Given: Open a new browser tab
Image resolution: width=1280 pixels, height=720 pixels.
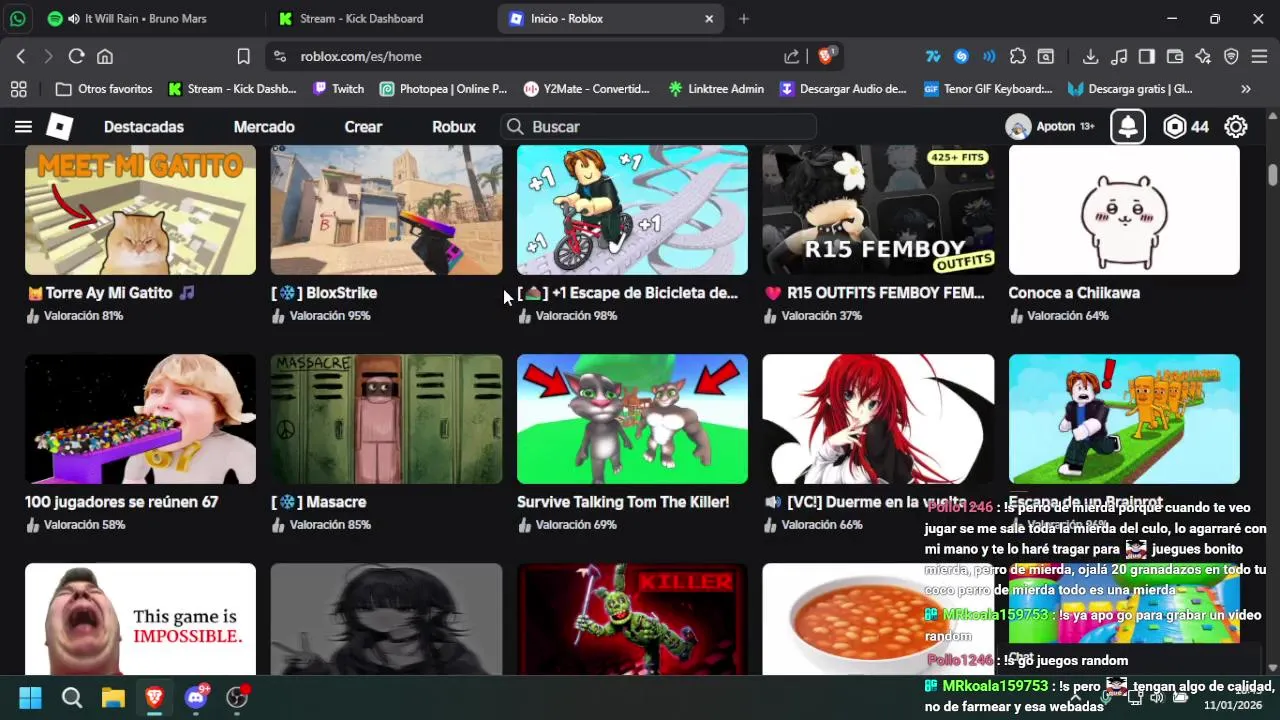Looking at the screenshot, I should point(743,19).
